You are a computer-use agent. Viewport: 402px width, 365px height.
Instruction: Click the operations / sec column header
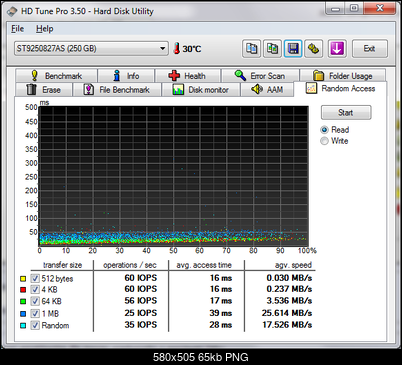click(x=130, y=265)
